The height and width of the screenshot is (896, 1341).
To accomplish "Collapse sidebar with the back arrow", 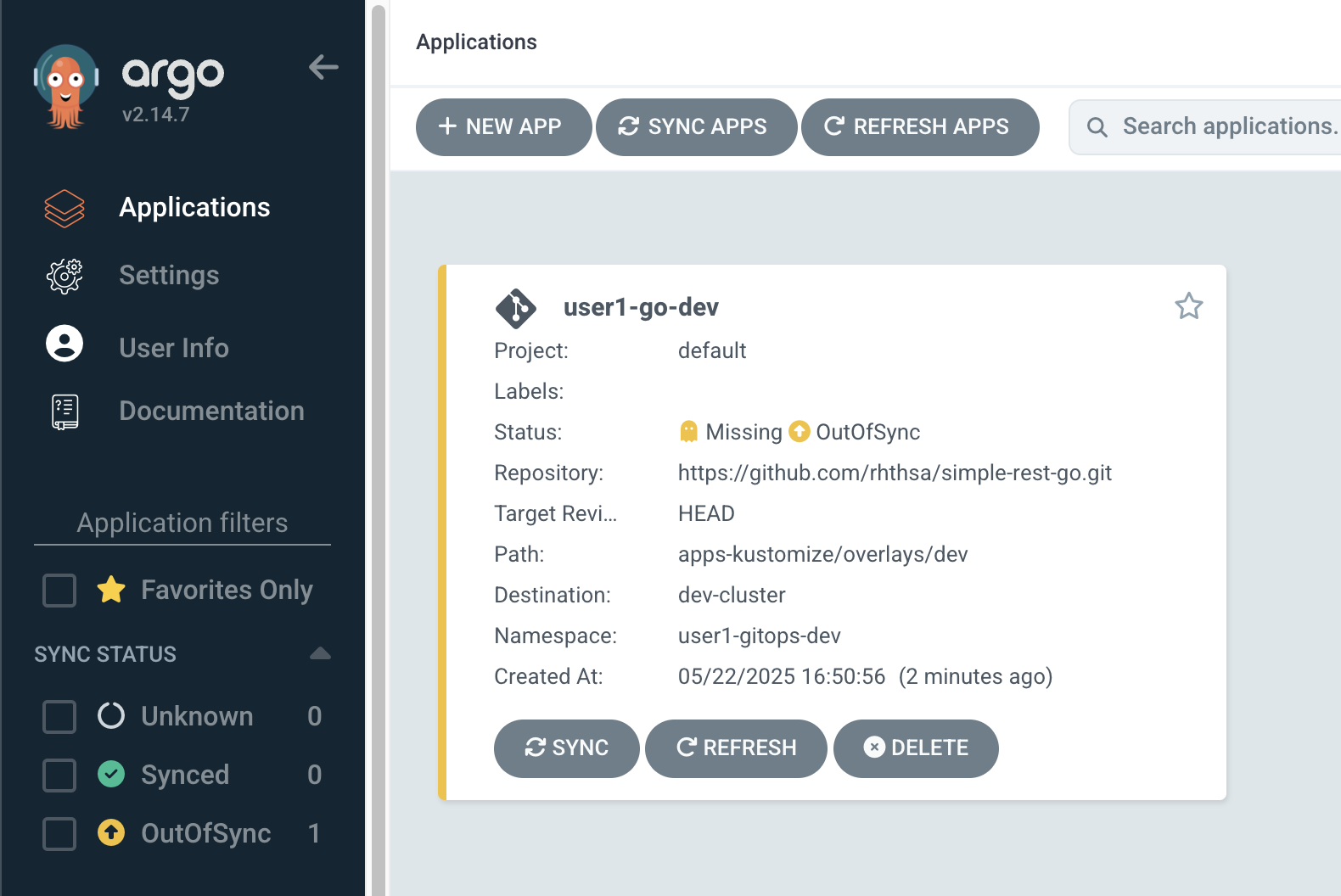I will (323, 67).
